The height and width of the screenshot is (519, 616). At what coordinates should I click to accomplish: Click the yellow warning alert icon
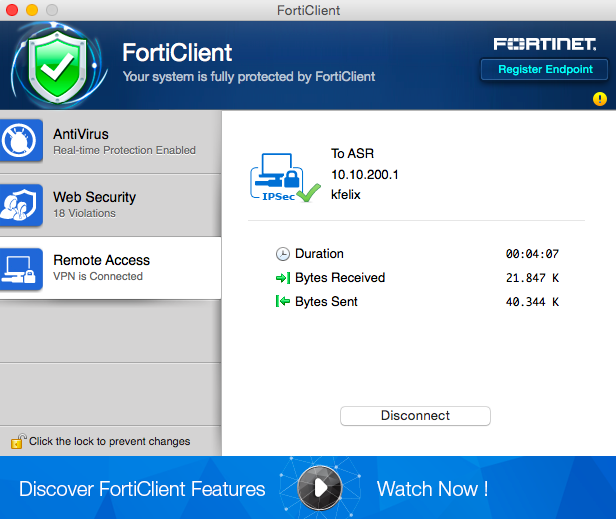[600, 99]
